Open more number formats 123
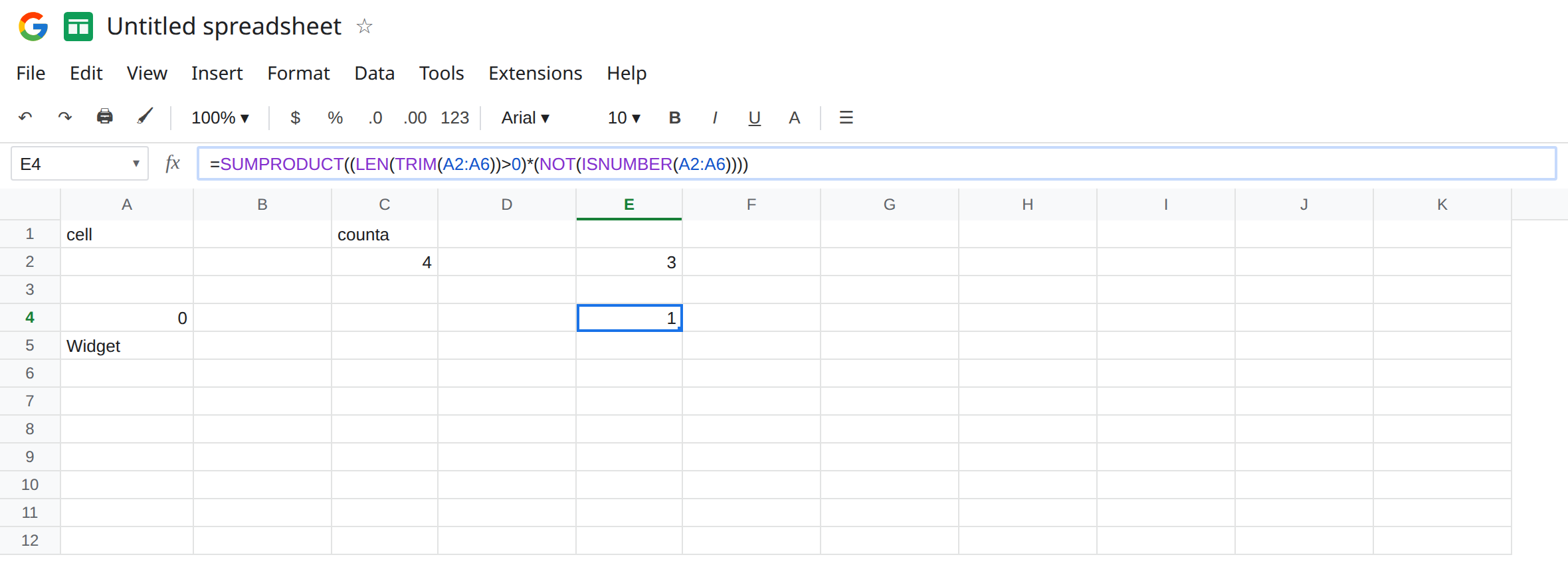This screenshot has width=1568, height=563. click(455, 118)
